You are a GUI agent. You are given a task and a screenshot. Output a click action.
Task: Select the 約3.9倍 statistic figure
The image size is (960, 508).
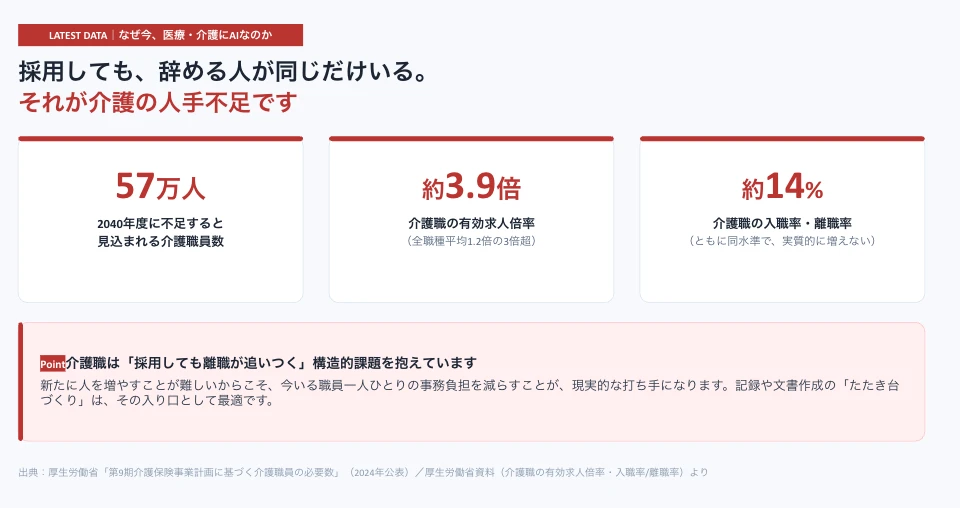[x=471, y=186]
